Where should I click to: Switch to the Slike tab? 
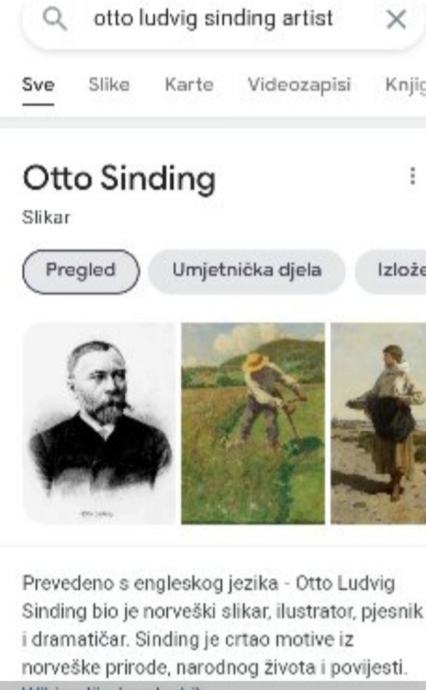pos(109,84)
